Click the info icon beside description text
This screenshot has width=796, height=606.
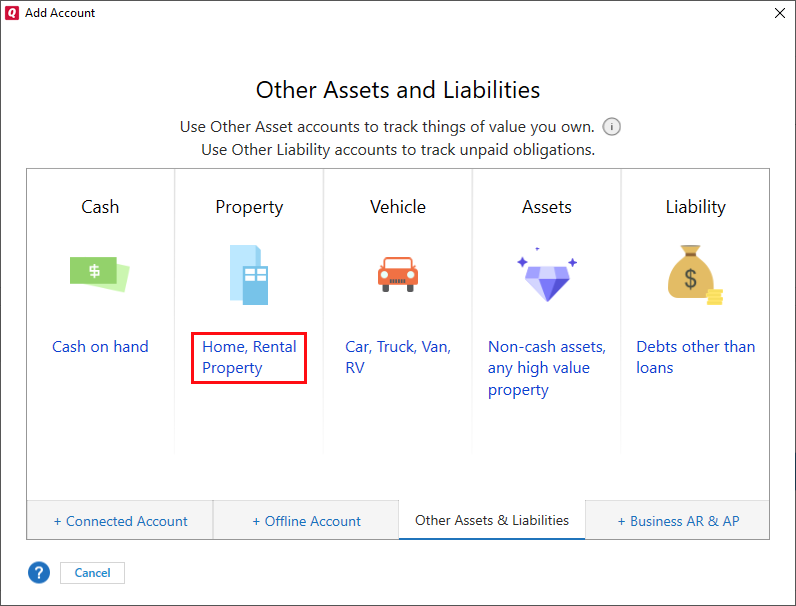pyautogui.click(x=612, y=127)
